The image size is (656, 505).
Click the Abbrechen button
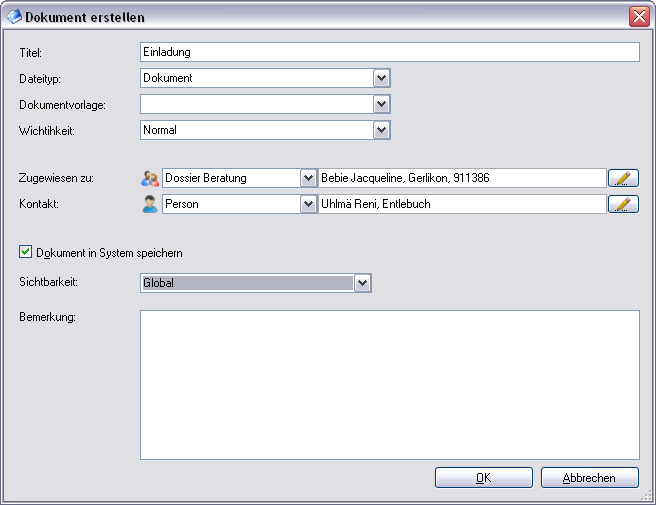pos(590,478)
